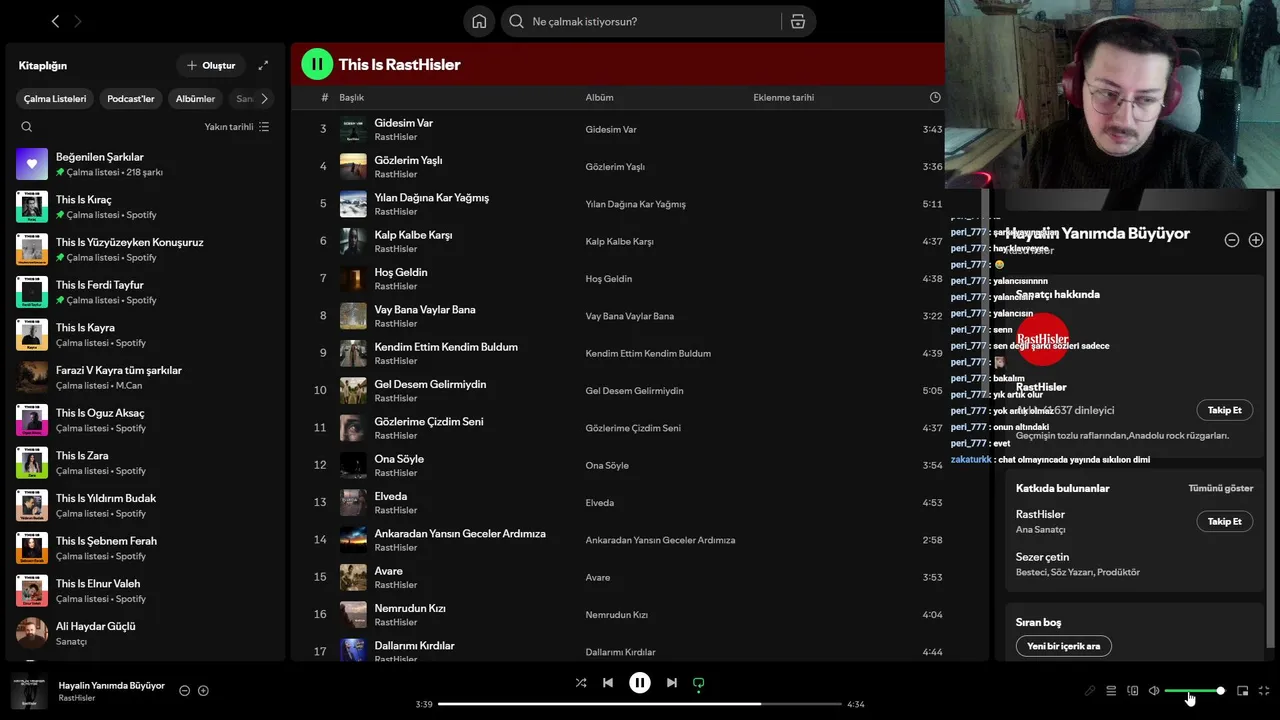Sort tracks by Başlık column header

[351, 98]
